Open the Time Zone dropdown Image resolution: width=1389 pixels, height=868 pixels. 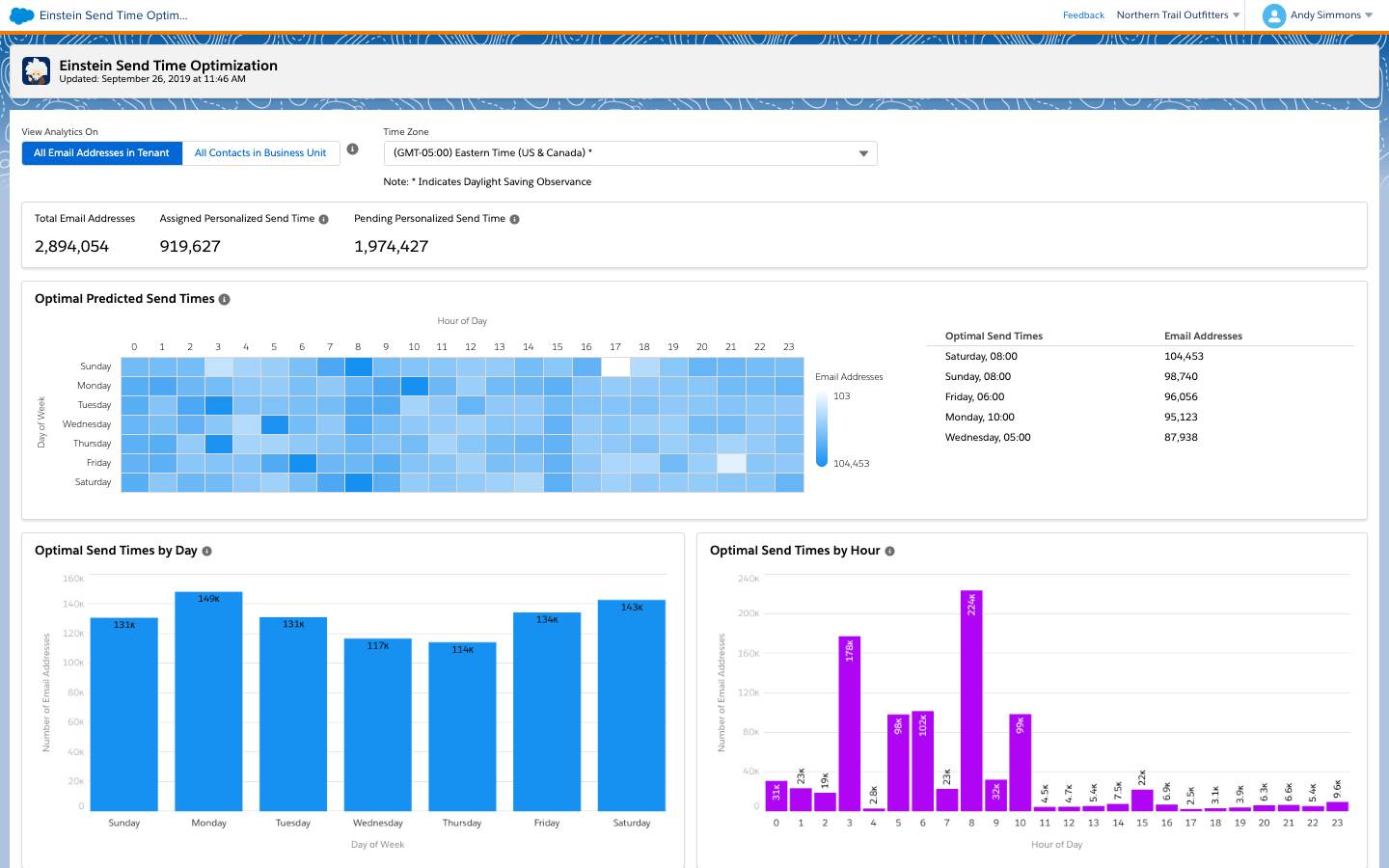pos(630,153)
